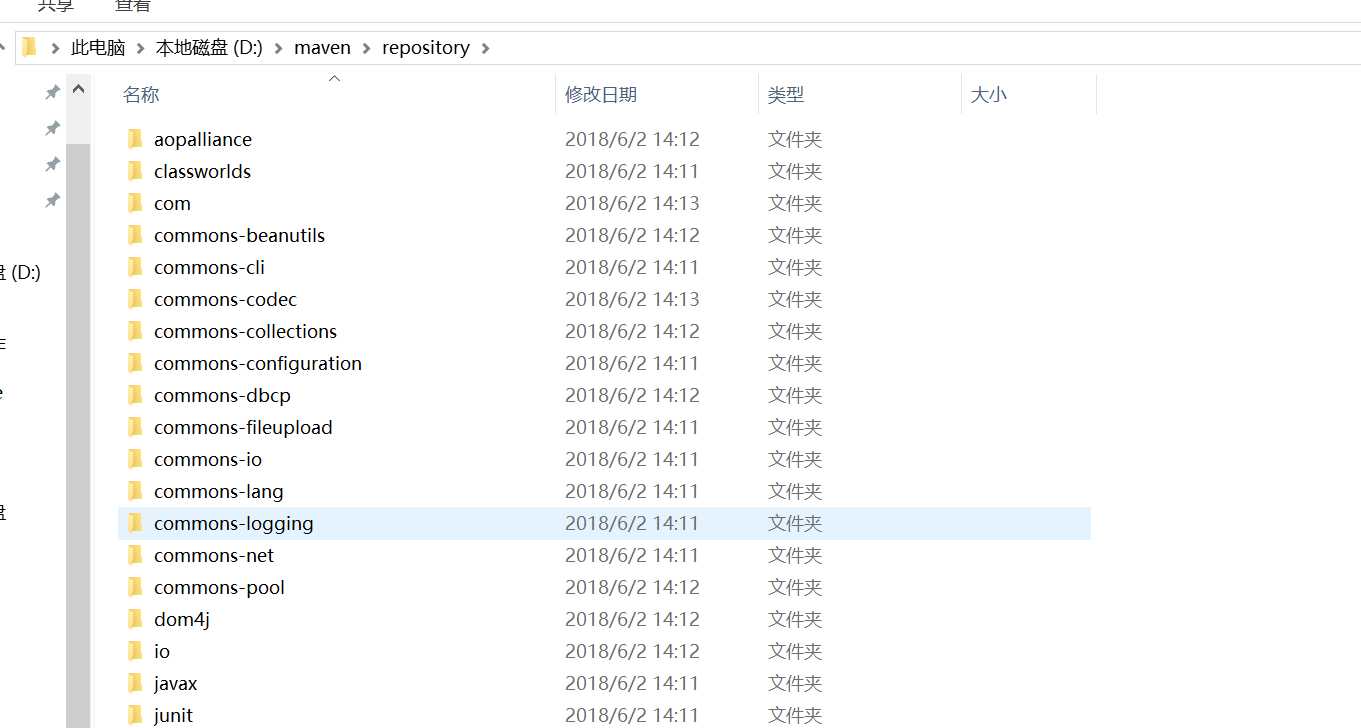
Task: Click the commons-logging folder icon
Action: click(136, 523)
